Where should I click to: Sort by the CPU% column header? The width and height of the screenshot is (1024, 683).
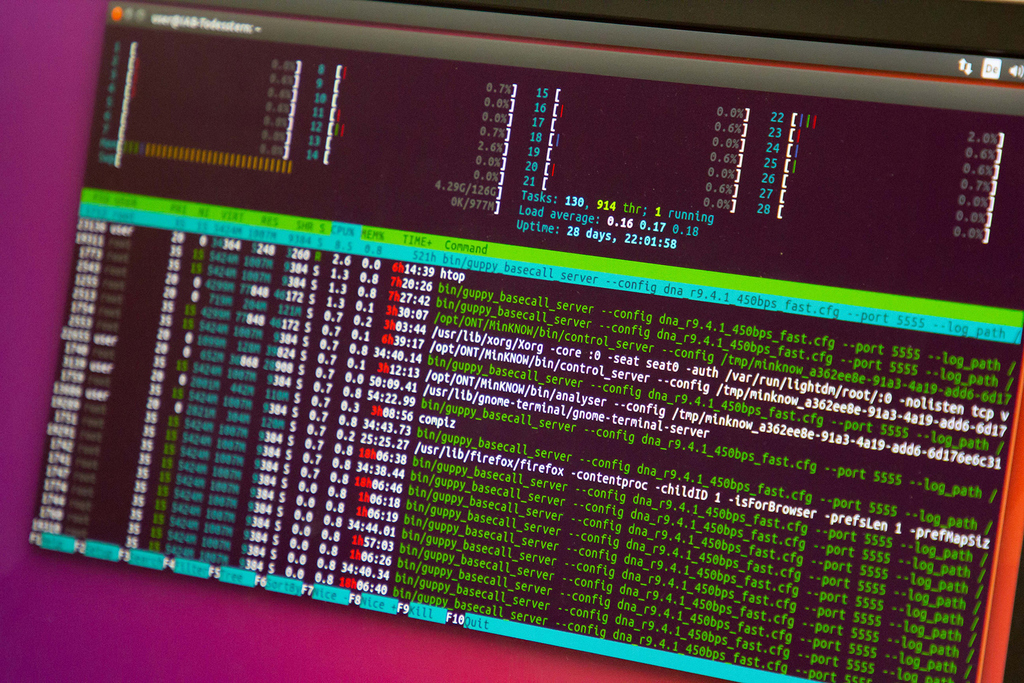tap(343, 230)
